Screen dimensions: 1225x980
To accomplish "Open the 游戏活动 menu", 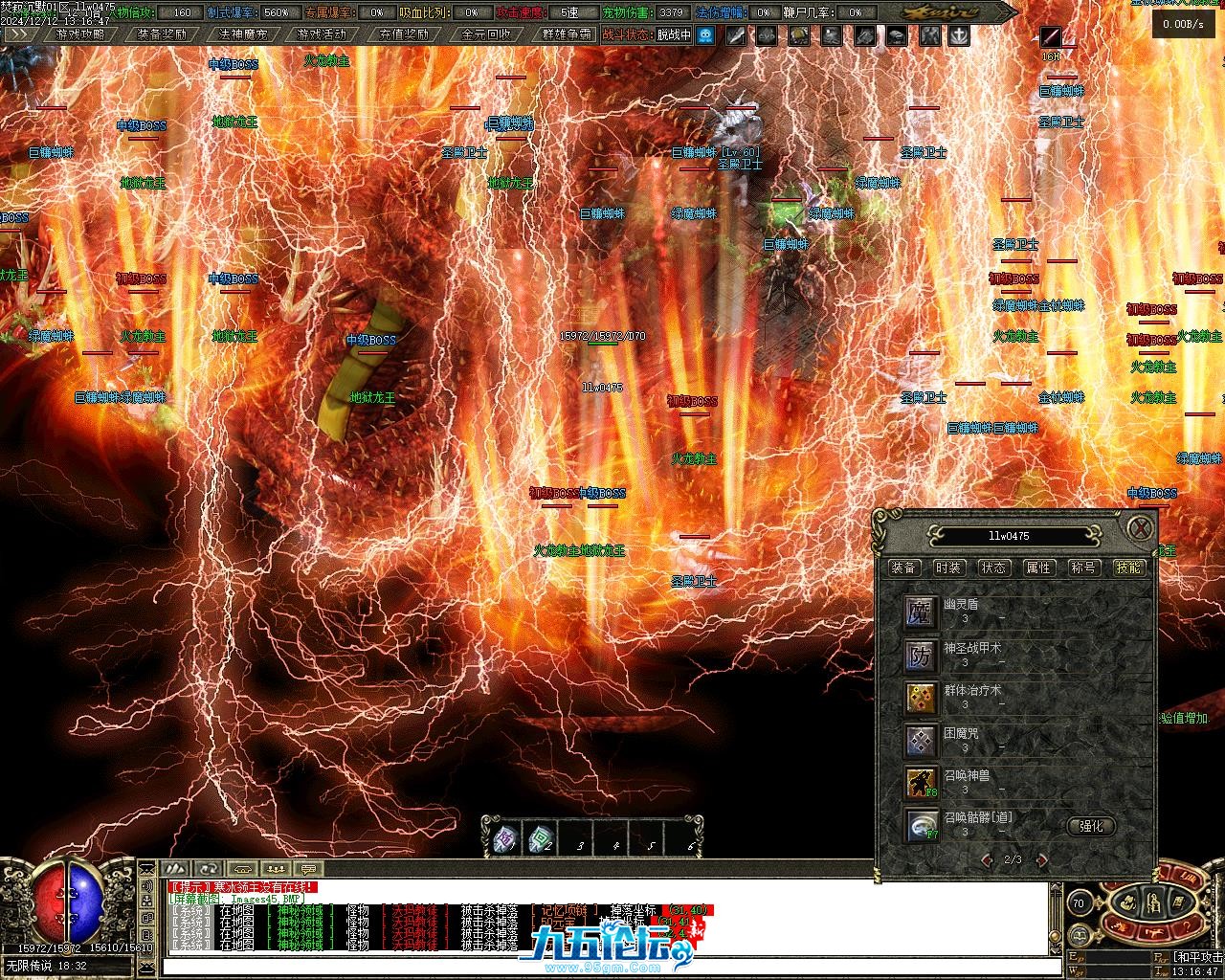I will [322, 34].
